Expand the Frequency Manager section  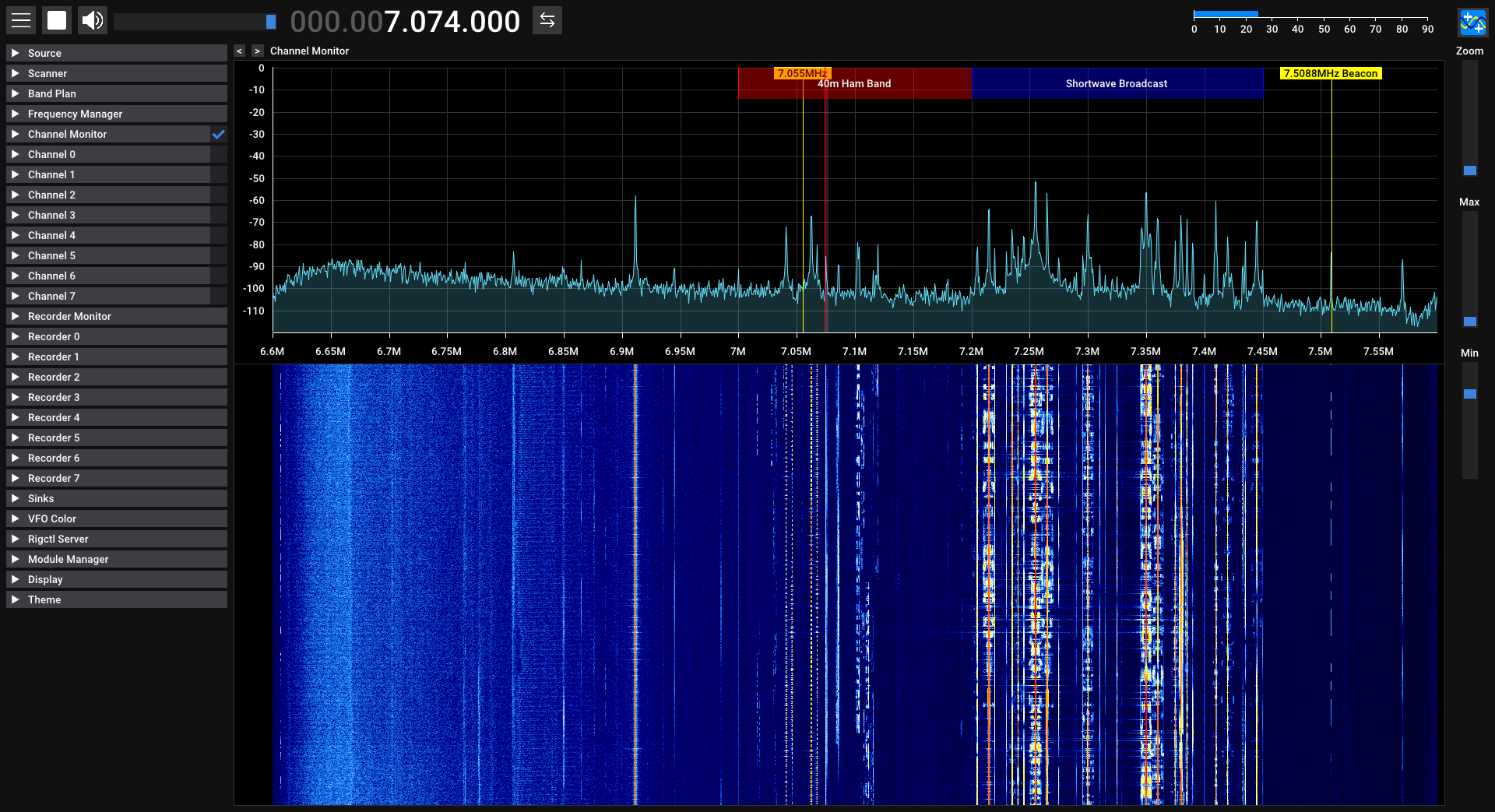pyautogui.click(x=75, y=114)
